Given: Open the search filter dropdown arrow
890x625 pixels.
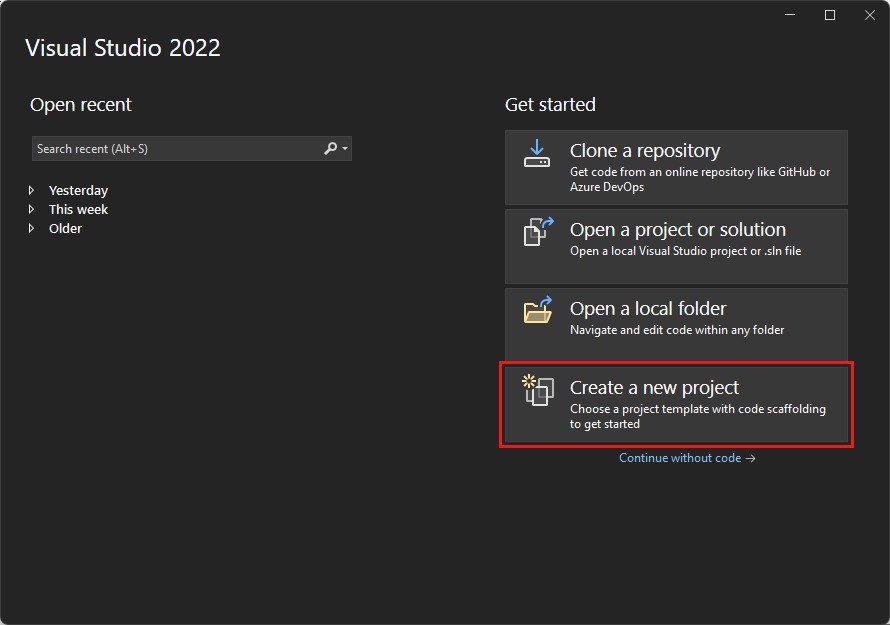Looking at the screenshot, I should pos(344,148).
